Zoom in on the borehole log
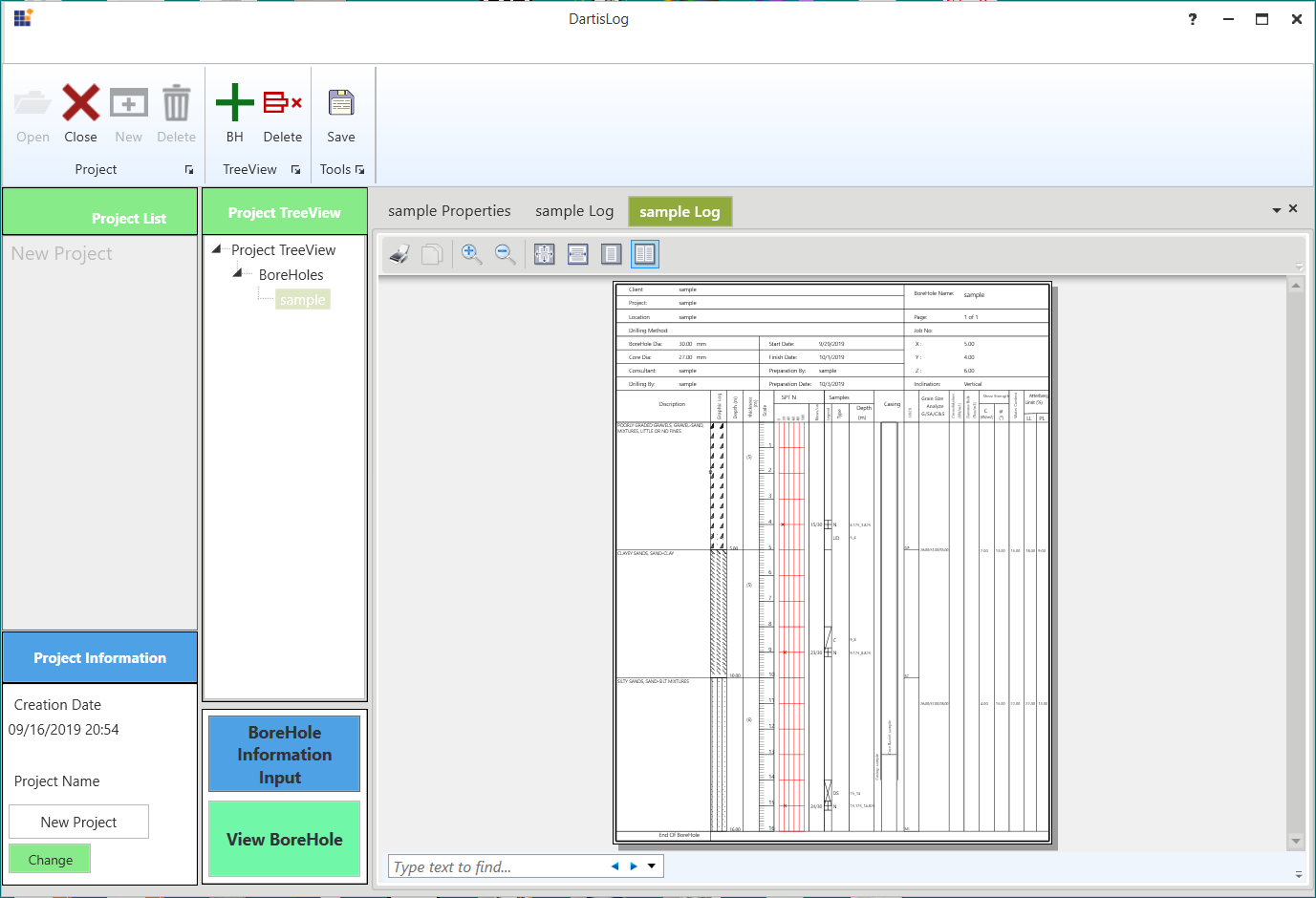 click(471, 254)
